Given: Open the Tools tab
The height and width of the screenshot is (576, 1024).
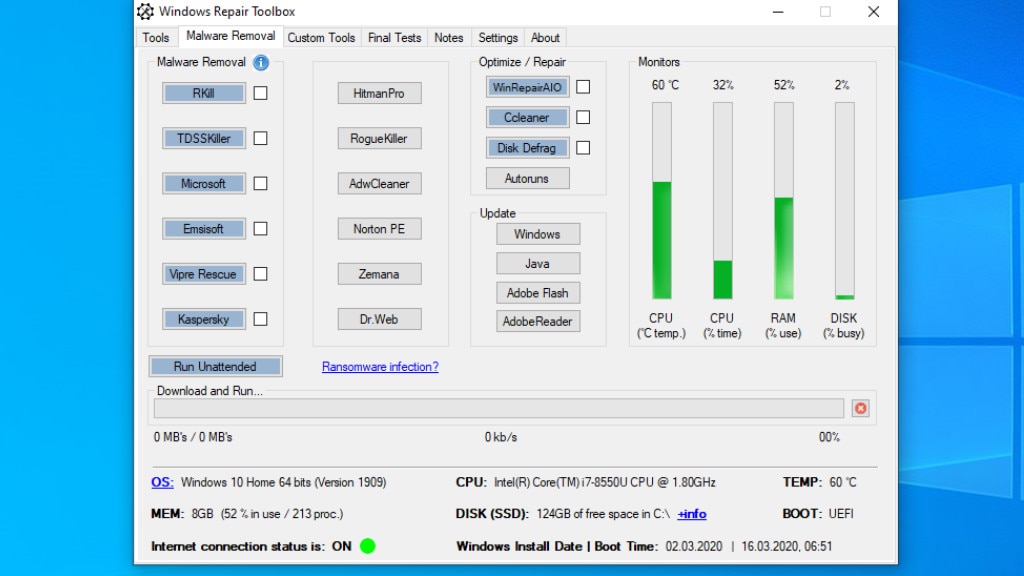Looking at the screenshot, I should 155,38.
